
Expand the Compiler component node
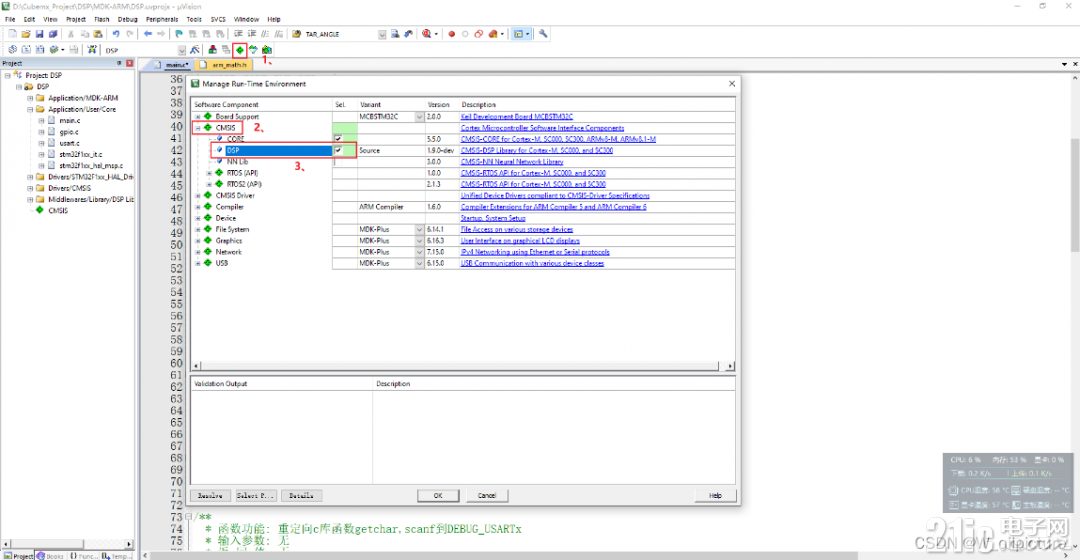pos(198,207)
